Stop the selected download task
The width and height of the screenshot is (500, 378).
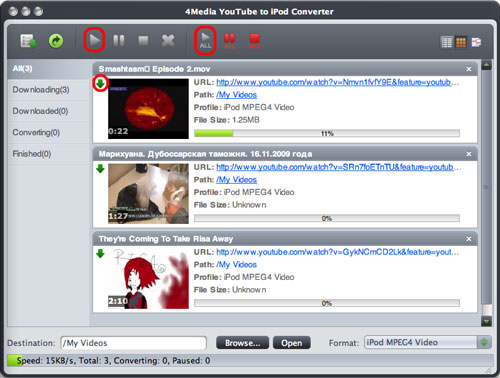(143, 41)
